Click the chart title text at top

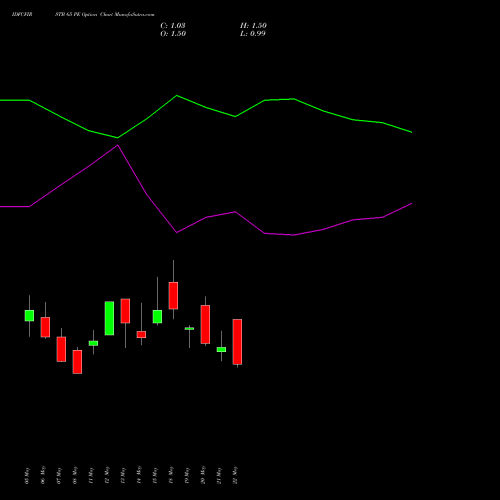(x=83, y=15)
